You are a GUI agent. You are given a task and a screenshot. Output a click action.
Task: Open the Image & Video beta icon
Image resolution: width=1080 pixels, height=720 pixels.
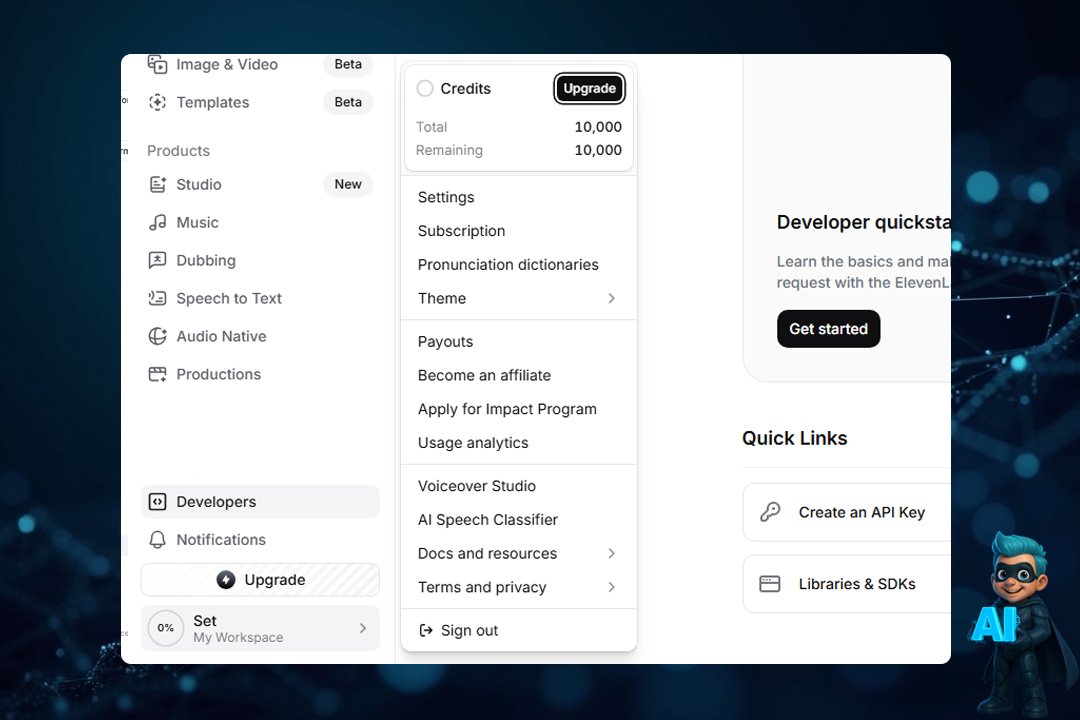coord(157,64)
